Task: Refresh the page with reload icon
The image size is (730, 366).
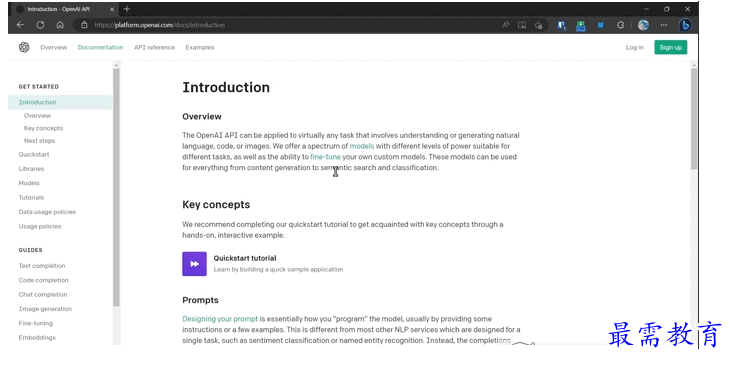Action: tap(40, 25)
